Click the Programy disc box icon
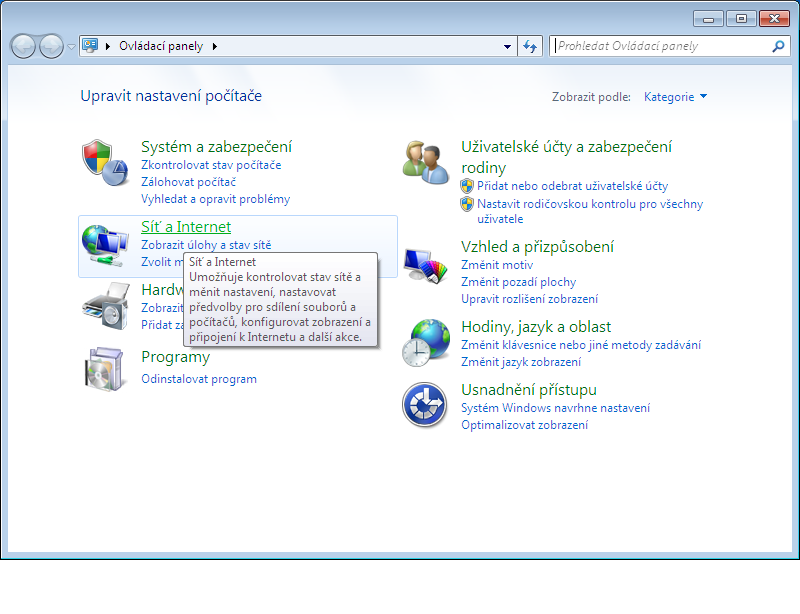800x614 pixels. click(105, 369)
